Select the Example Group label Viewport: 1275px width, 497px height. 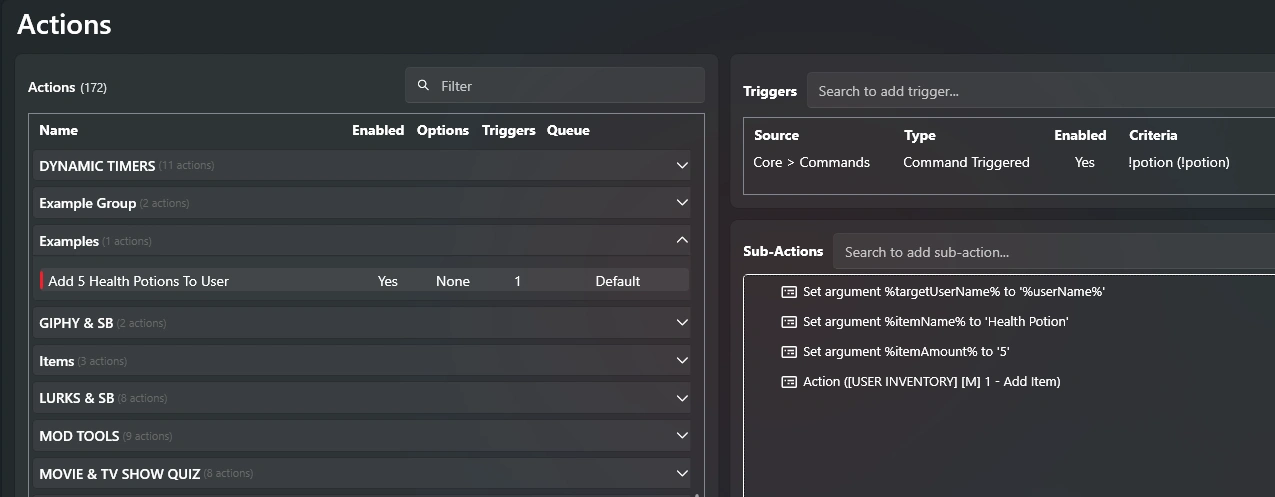click(x=87, y=203)
